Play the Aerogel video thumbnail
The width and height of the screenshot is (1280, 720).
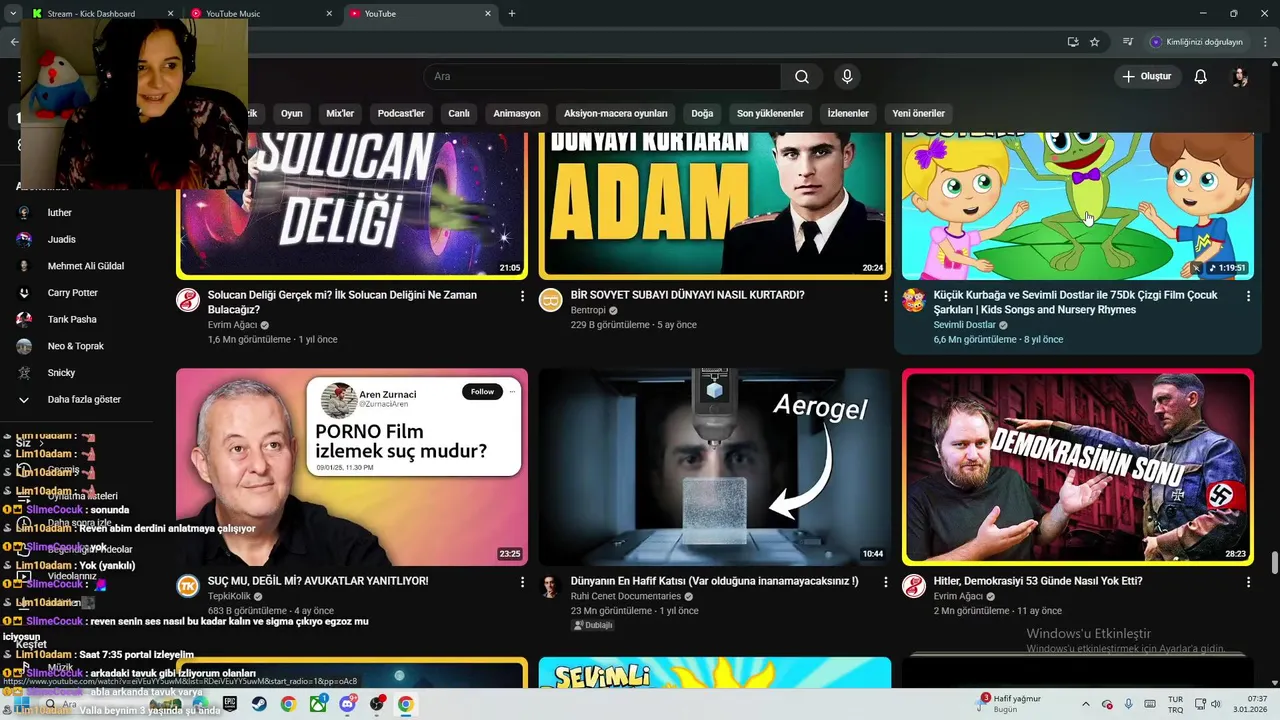pyautogui.click(x=715, y=467)
